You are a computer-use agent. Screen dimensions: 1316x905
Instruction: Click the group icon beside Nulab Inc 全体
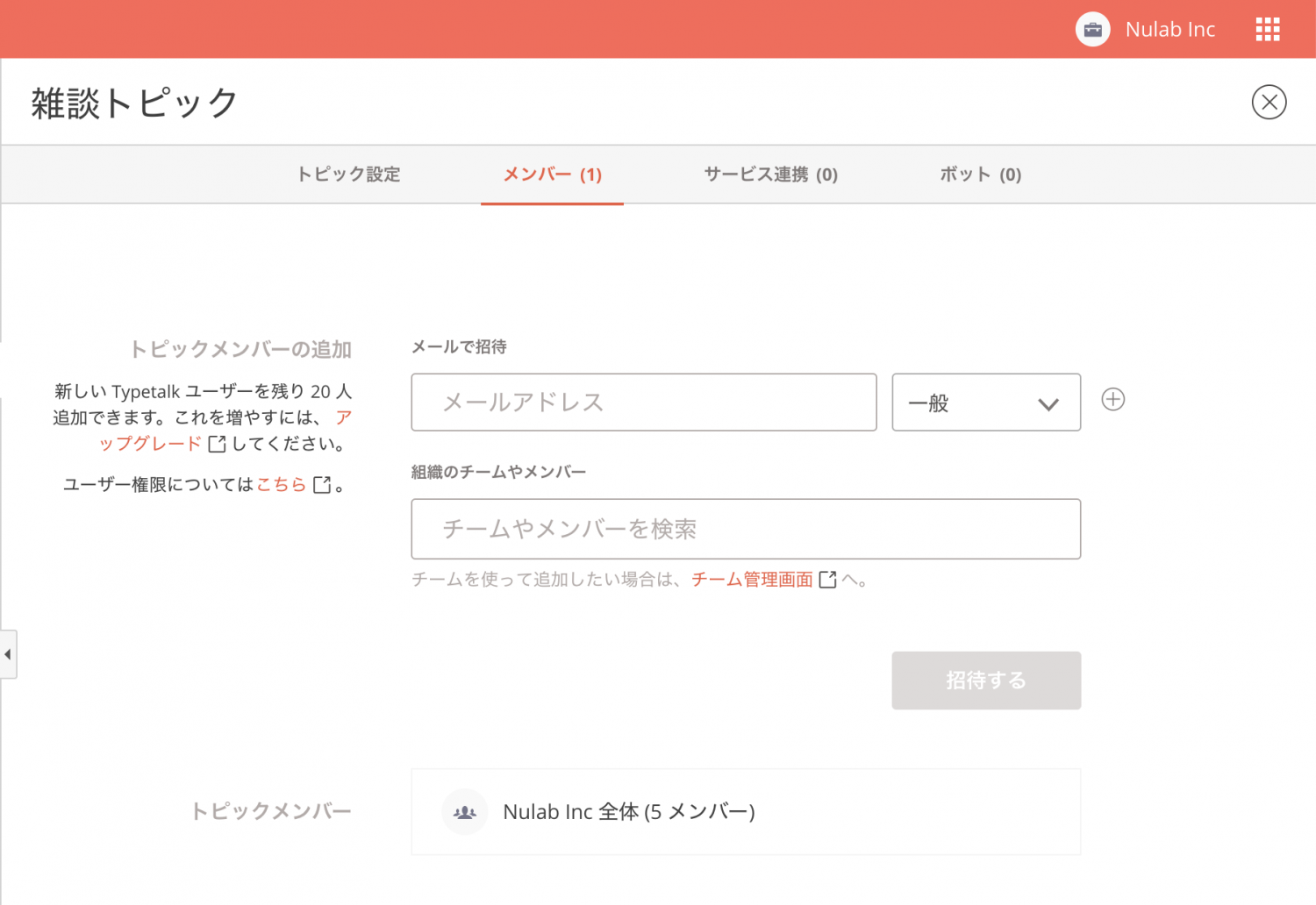(464, 812)
